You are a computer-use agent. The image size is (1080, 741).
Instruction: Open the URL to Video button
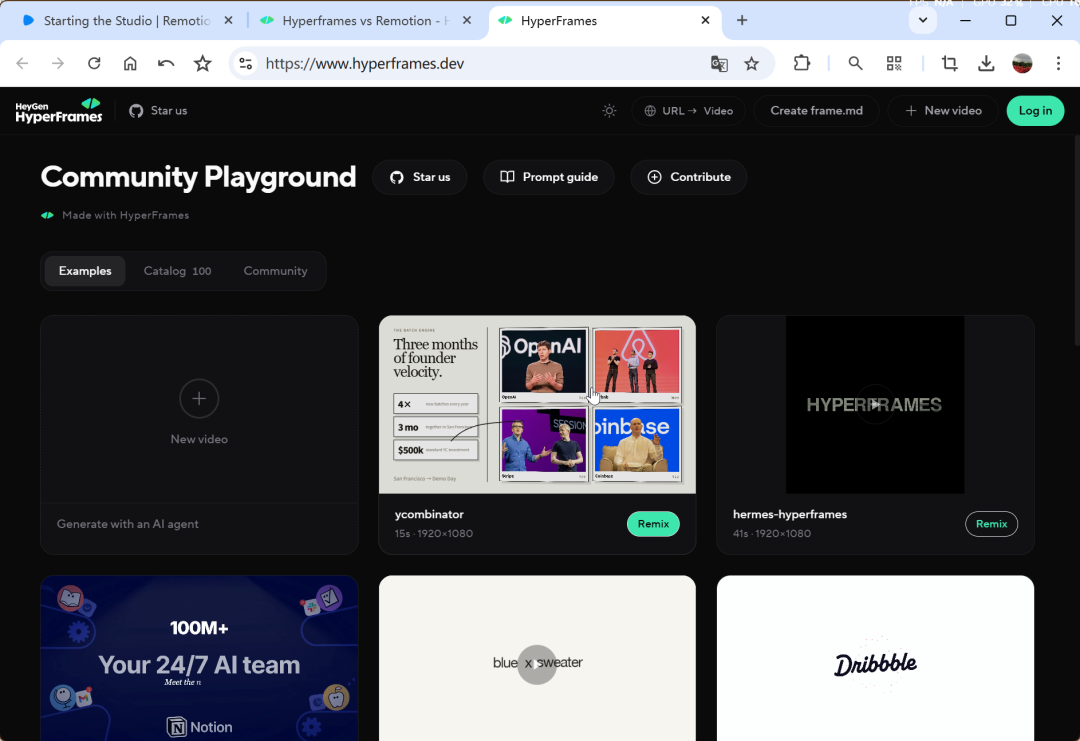point(689,111)
